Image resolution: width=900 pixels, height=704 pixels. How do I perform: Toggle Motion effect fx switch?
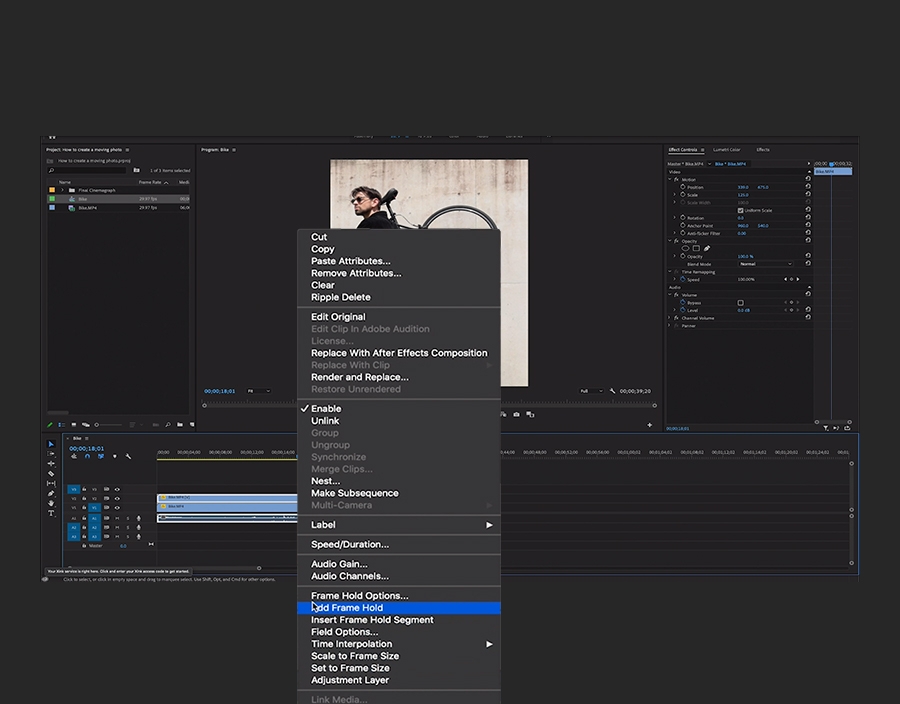[x=676, y=180]
